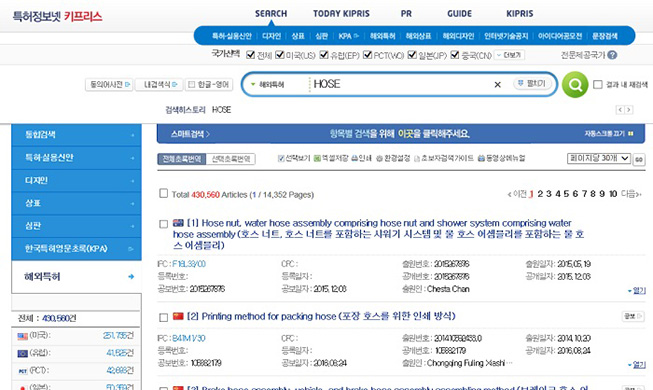Open the 해외특허 search category dropdown

pos(267,85)
